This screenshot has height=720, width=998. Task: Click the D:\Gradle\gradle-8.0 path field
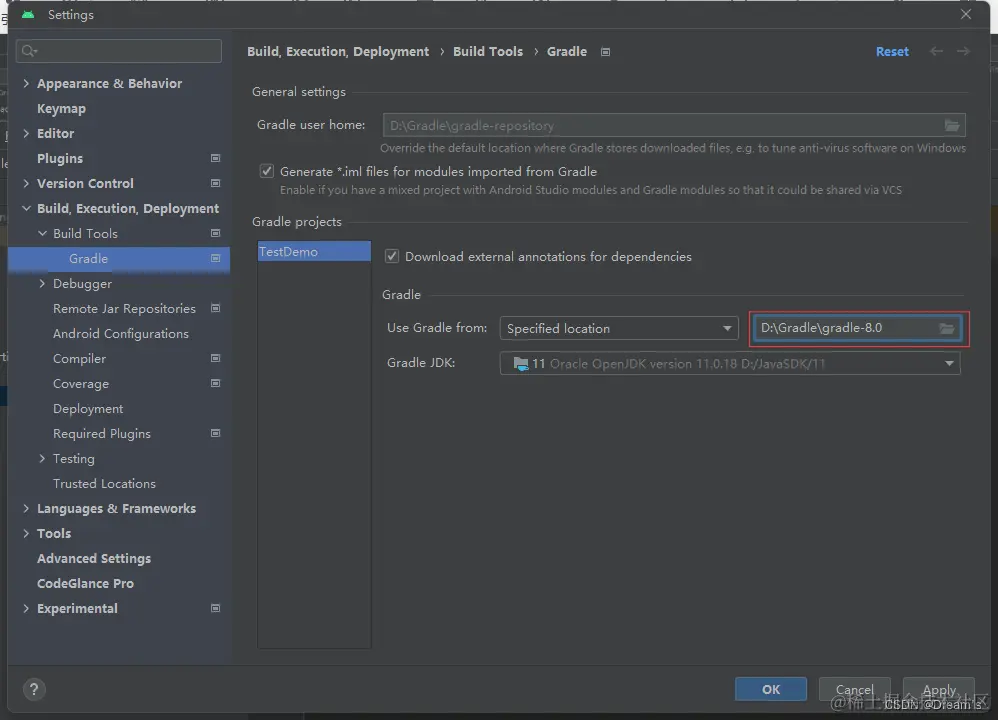pos(858,328)
